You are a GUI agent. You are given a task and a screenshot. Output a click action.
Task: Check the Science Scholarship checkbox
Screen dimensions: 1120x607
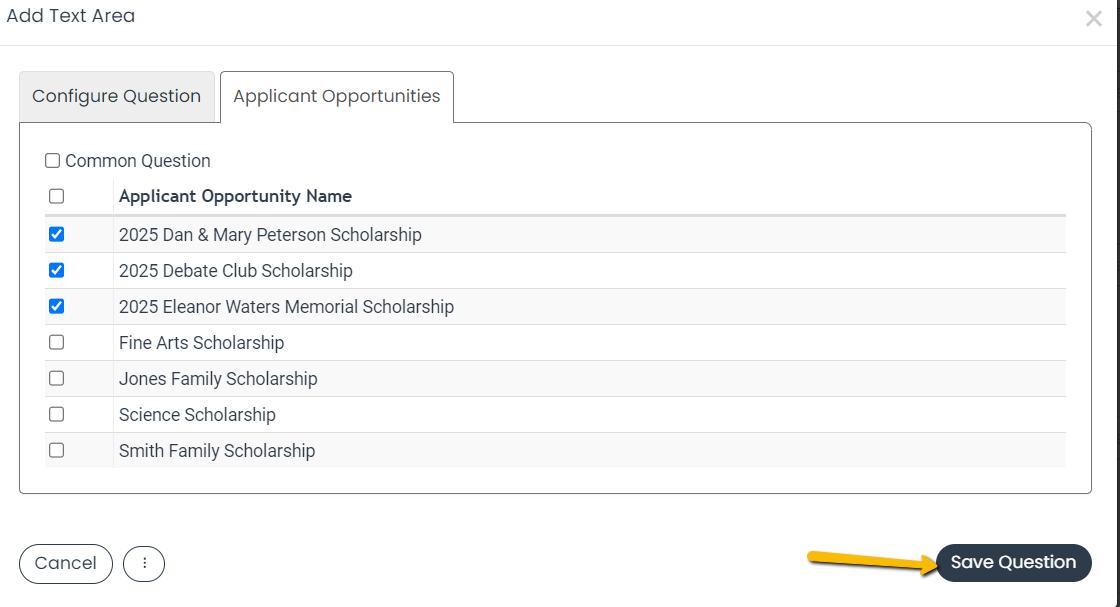point(56,414)
